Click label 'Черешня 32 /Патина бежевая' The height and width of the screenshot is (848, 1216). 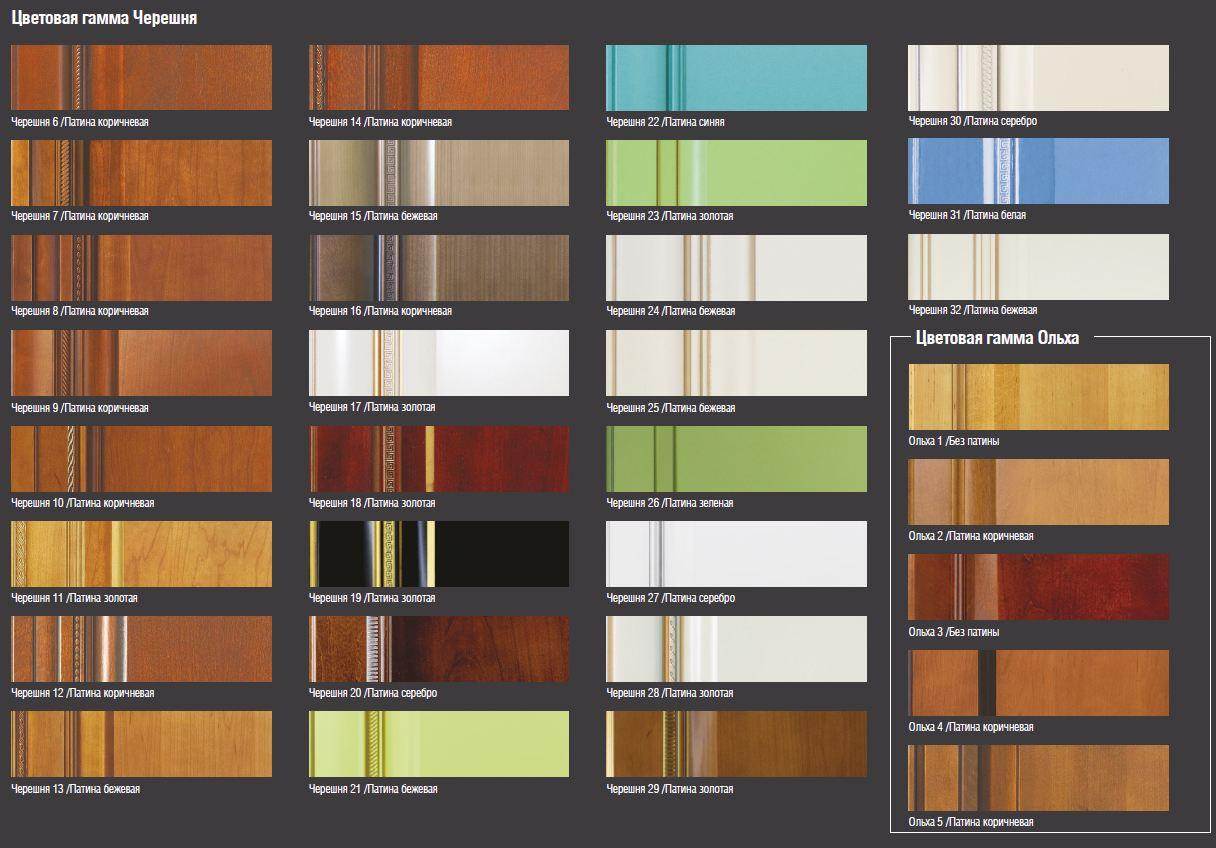[973, 310]
